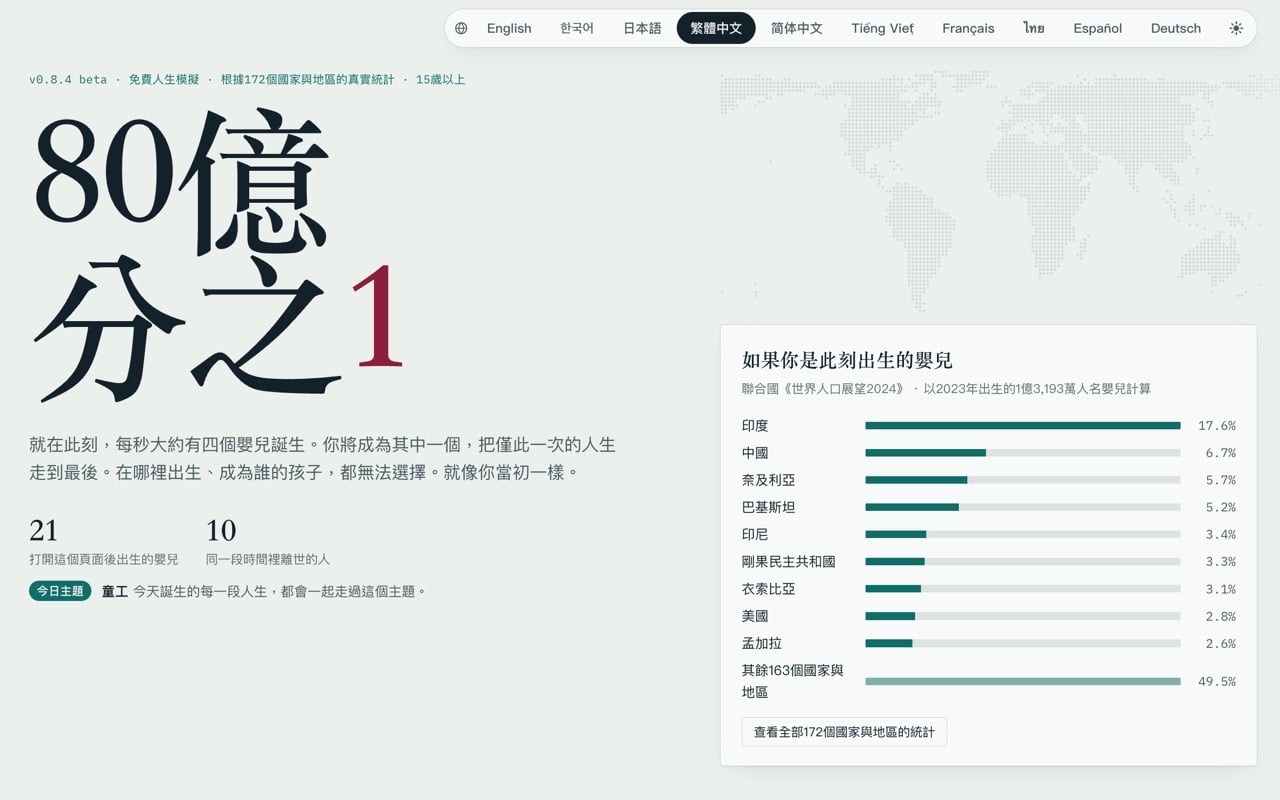Open 查看全部172個國家與地區的統計 button
The image size is (1280, 800).
tap(844, 732)
